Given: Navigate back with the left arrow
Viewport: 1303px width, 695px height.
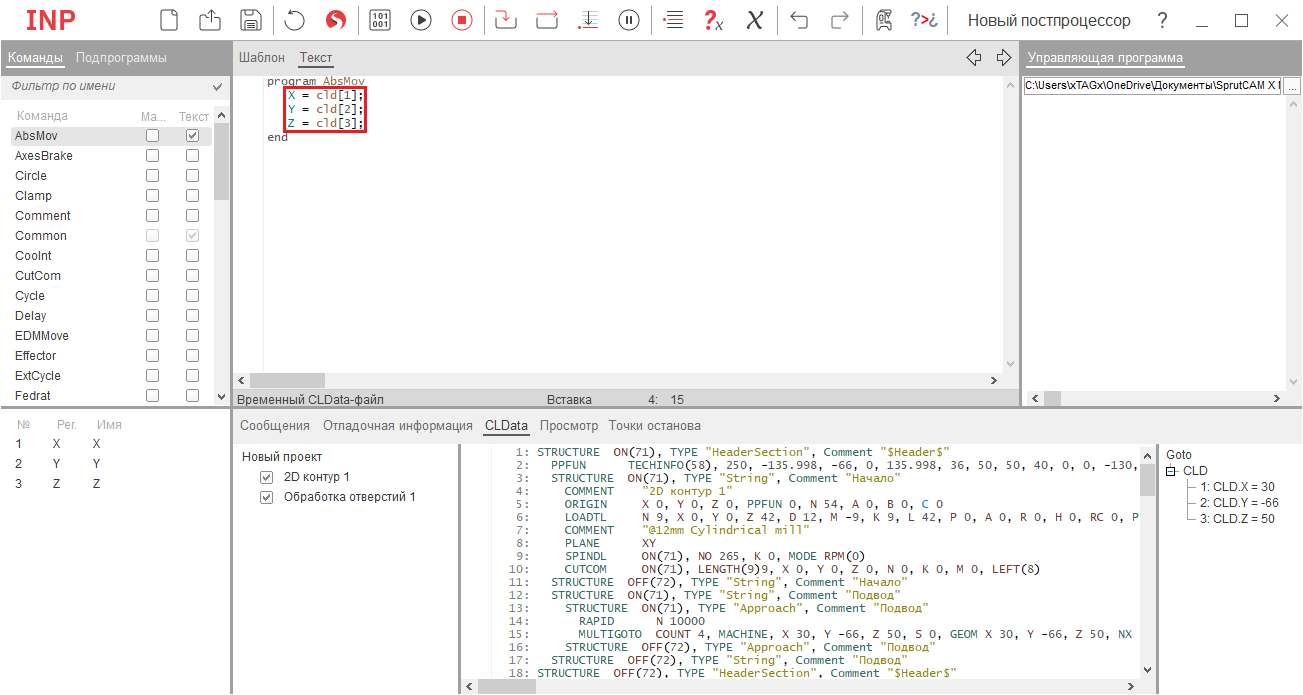Looking at the screenshot, I should [x=974, y=58].
